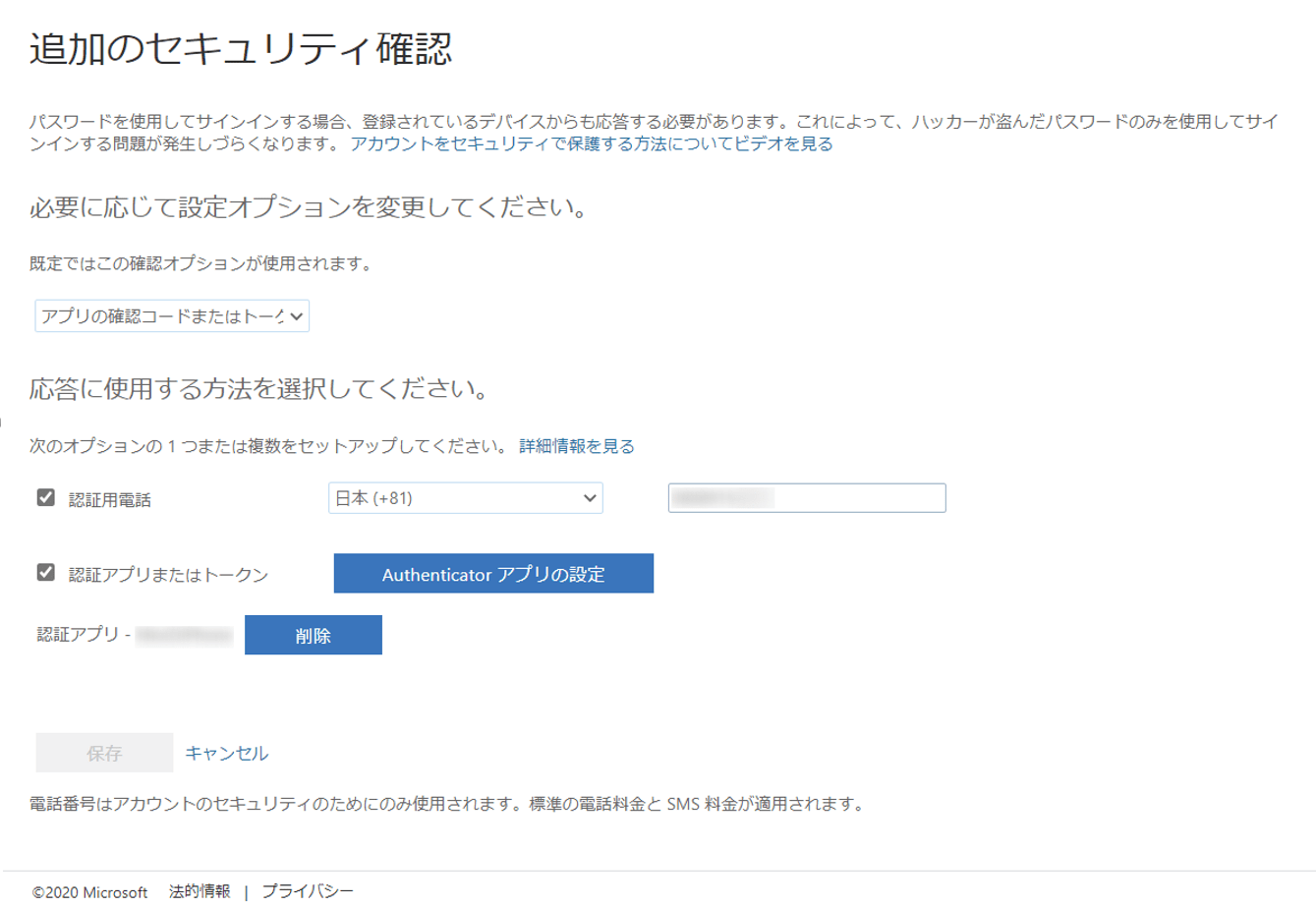Expand the 日本 (+81) country code dropdown

tap(465, 498)
